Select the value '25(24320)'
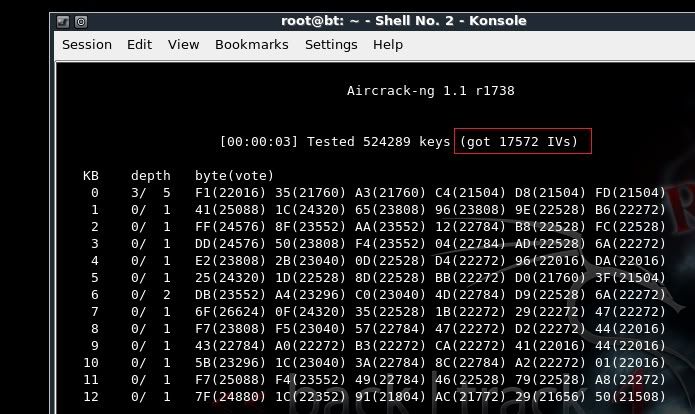Viewport: 695px width, 414px height. point(230,278)
